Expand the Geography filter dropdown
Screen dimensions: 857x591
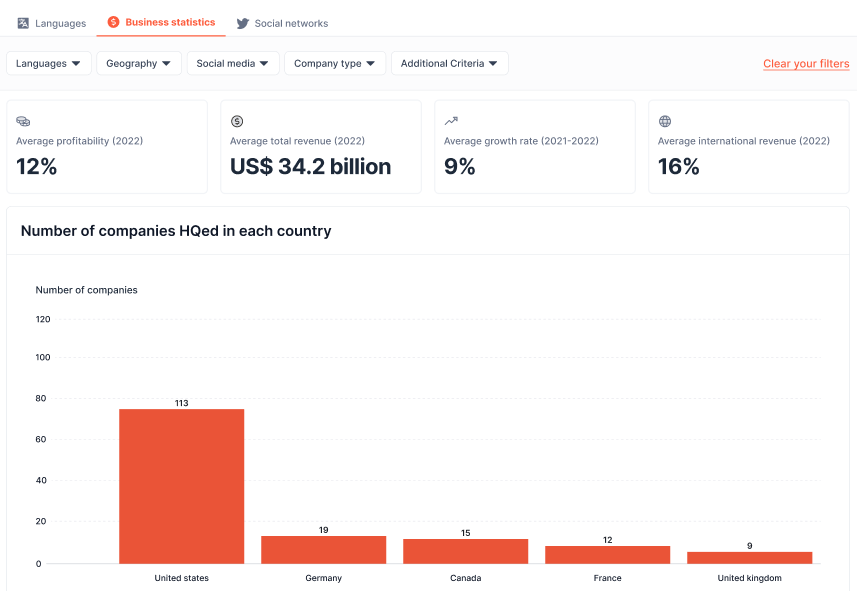tap(139, 64)
